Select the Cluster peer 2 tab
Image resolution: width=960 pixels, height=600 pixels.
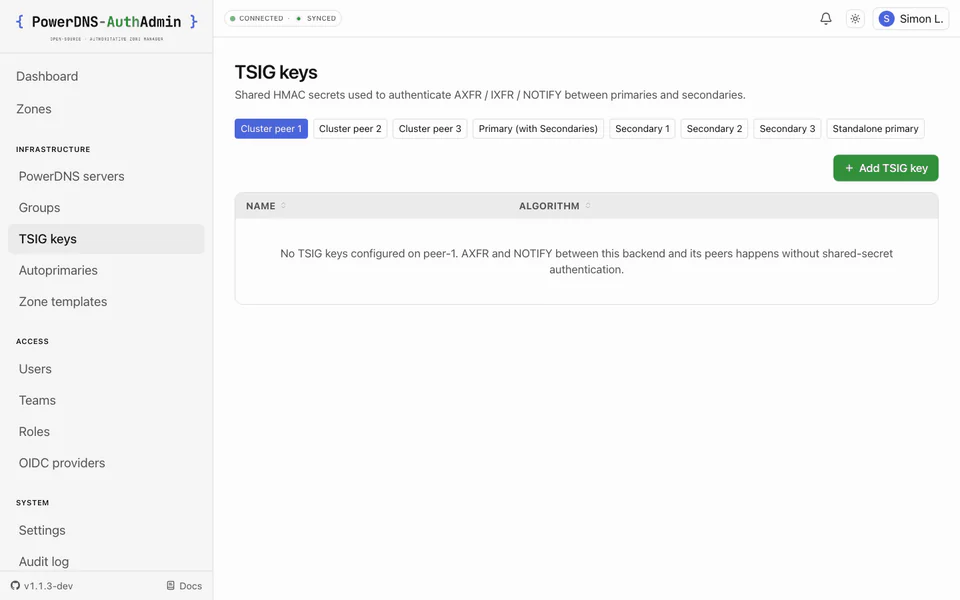click(350, 129)
